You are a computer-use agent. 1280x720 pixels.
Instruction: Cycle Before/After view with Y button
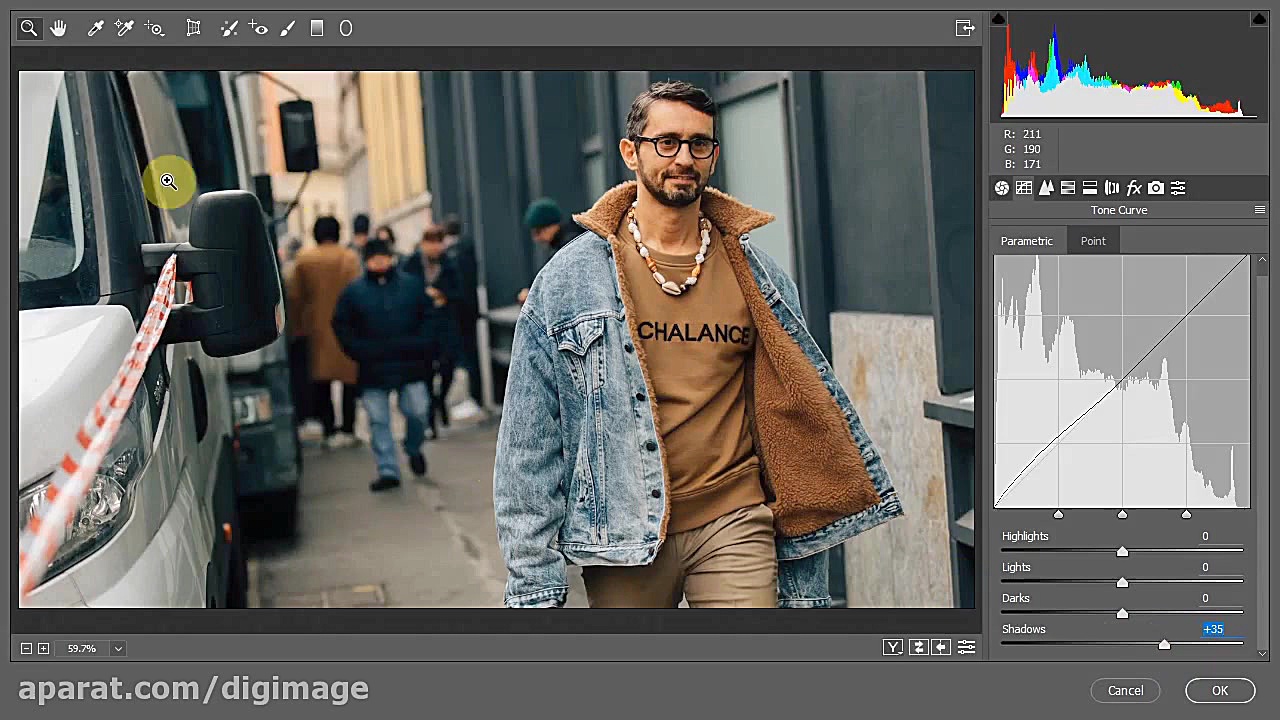coord(893,648)
